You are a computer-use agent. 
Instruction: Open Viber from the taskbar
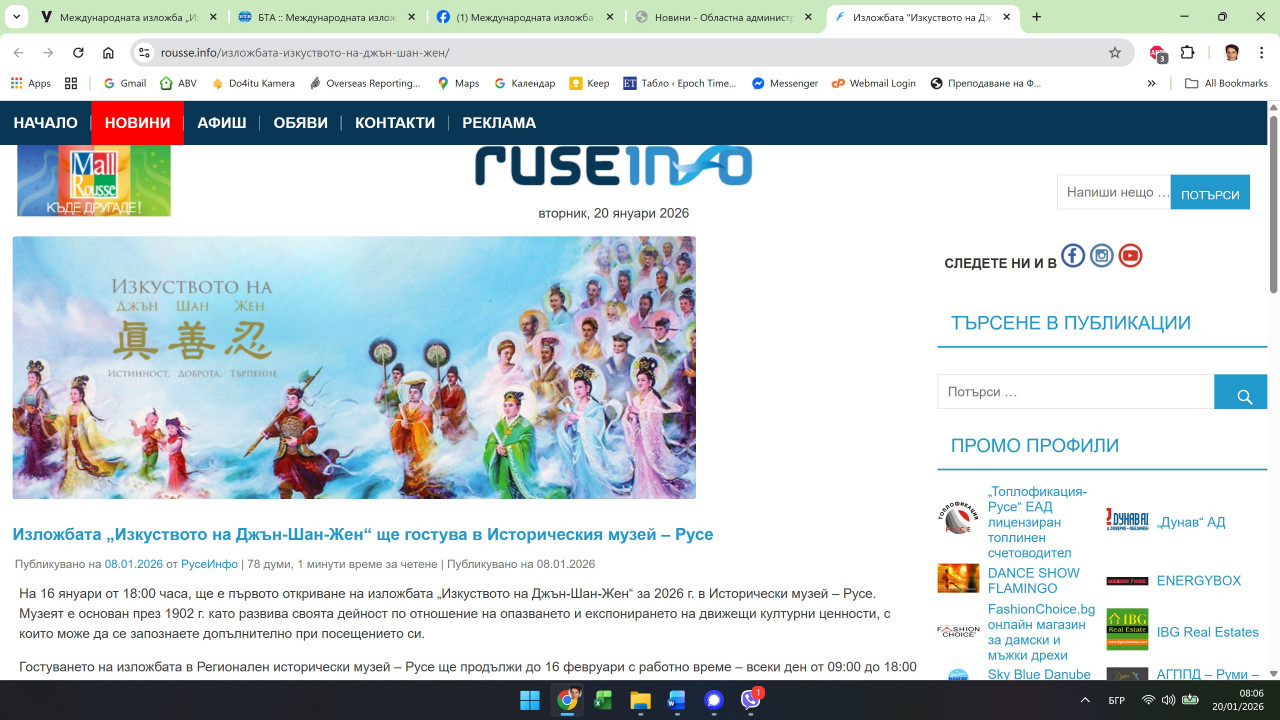point(750,700)
